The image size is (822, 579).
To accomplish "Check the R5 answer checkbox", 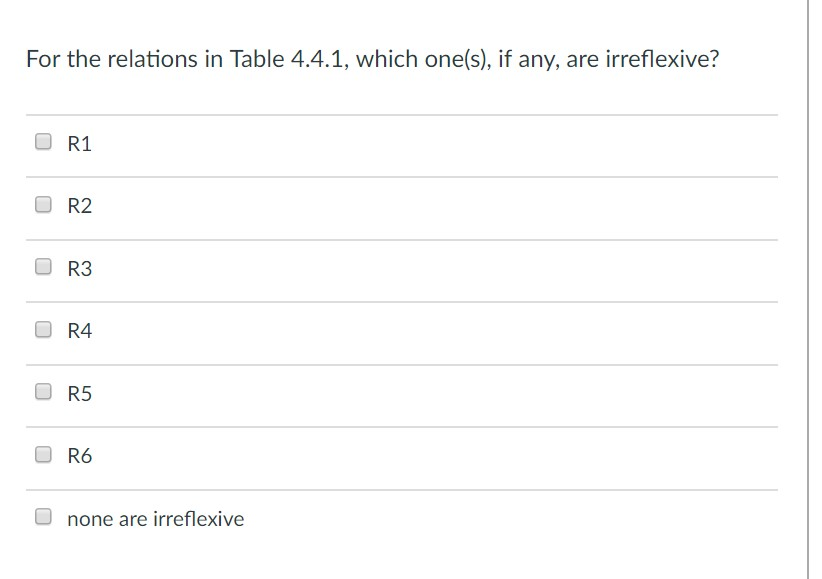I will 42,391.
